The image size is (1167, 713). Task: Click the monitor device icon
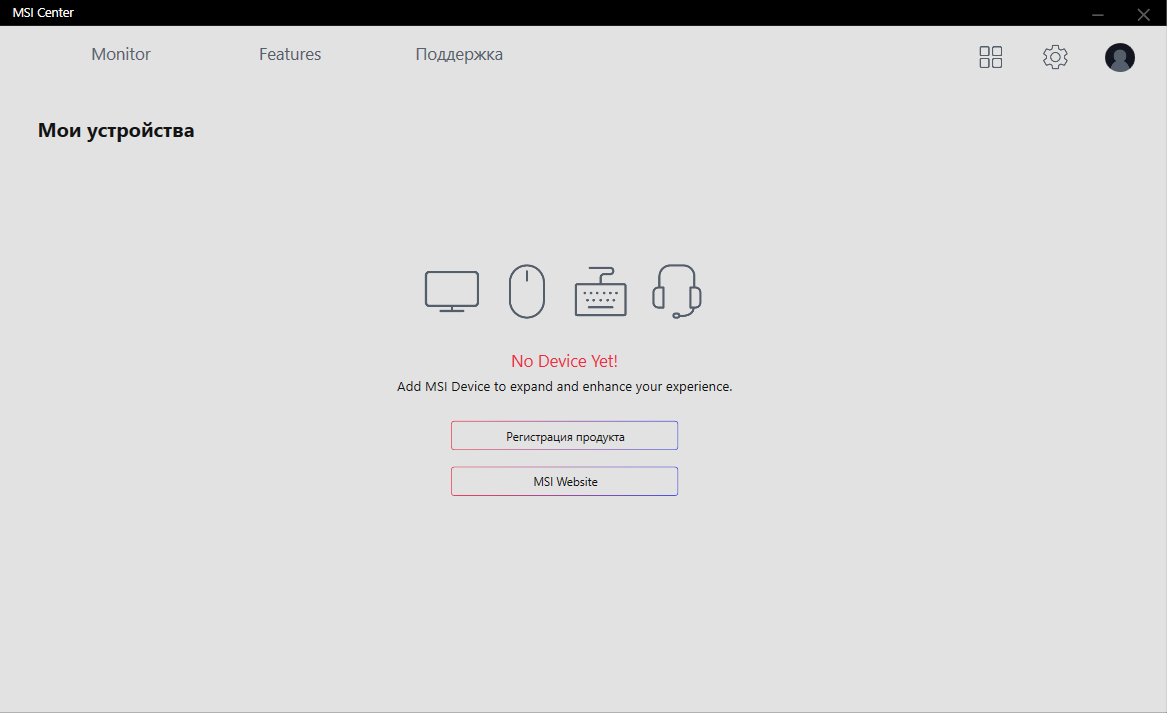(452, 291)
